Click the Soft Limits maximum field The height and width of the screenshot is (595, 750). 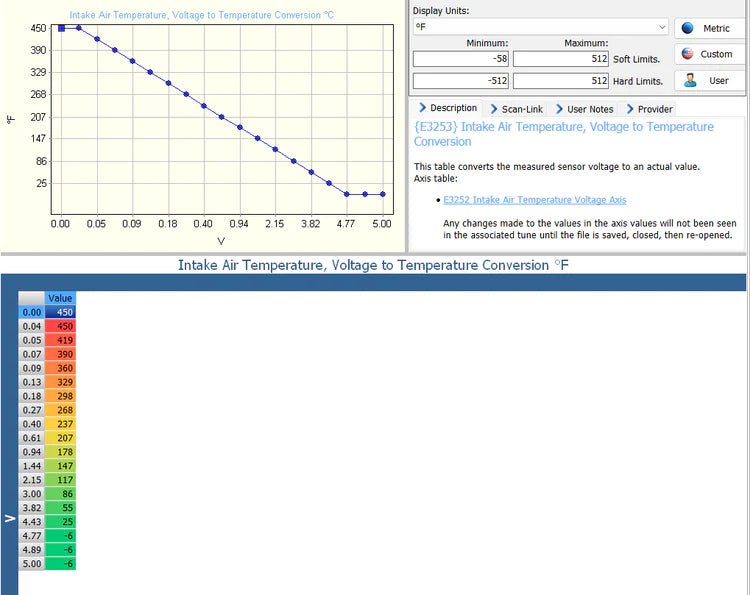pyautogui.click(x=561, y=59)
